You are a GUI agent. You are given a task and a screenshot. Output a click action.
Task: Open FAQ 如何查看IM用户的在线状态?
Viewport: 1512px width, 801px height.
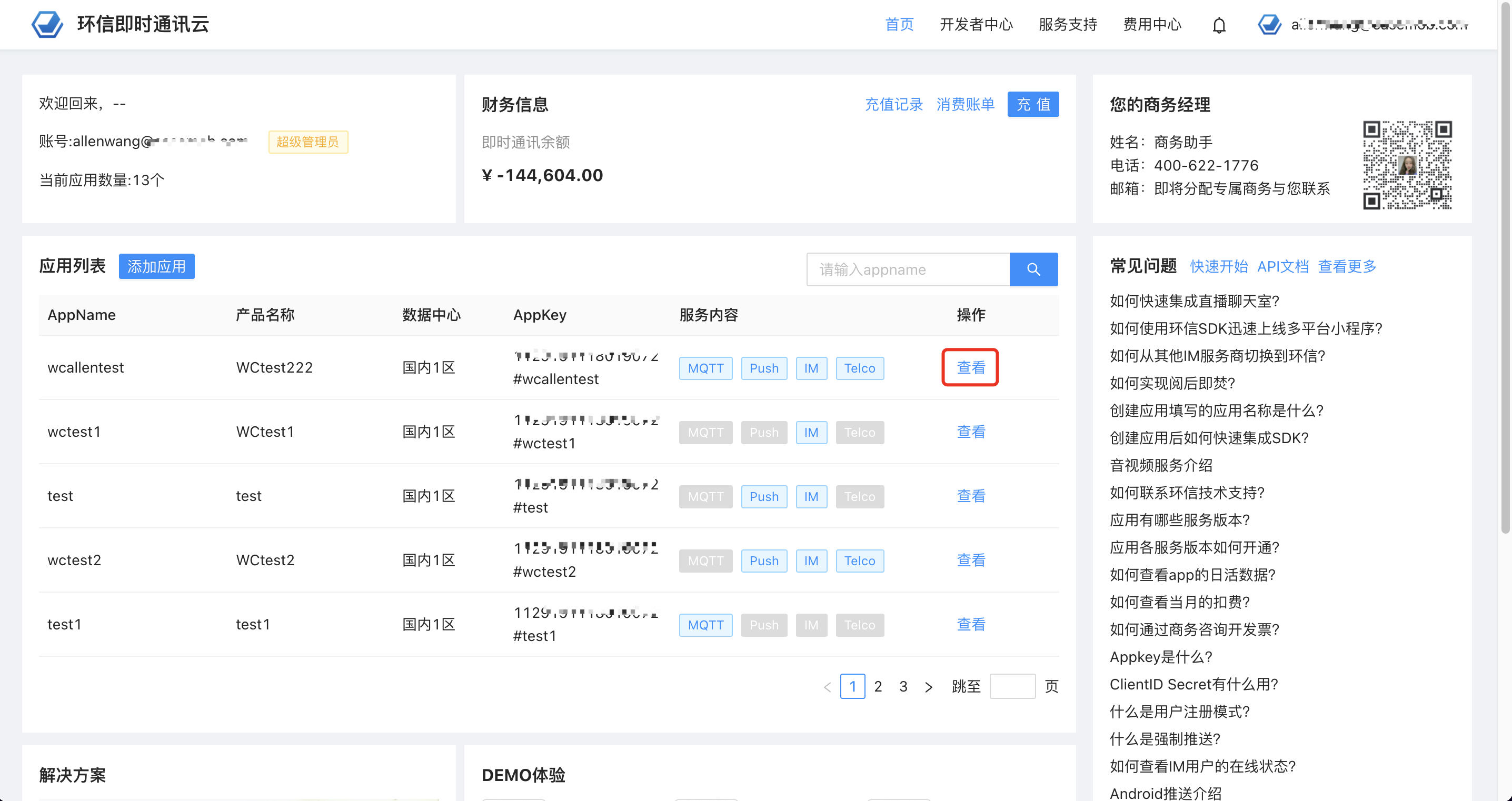click(x=1202, y=767)
